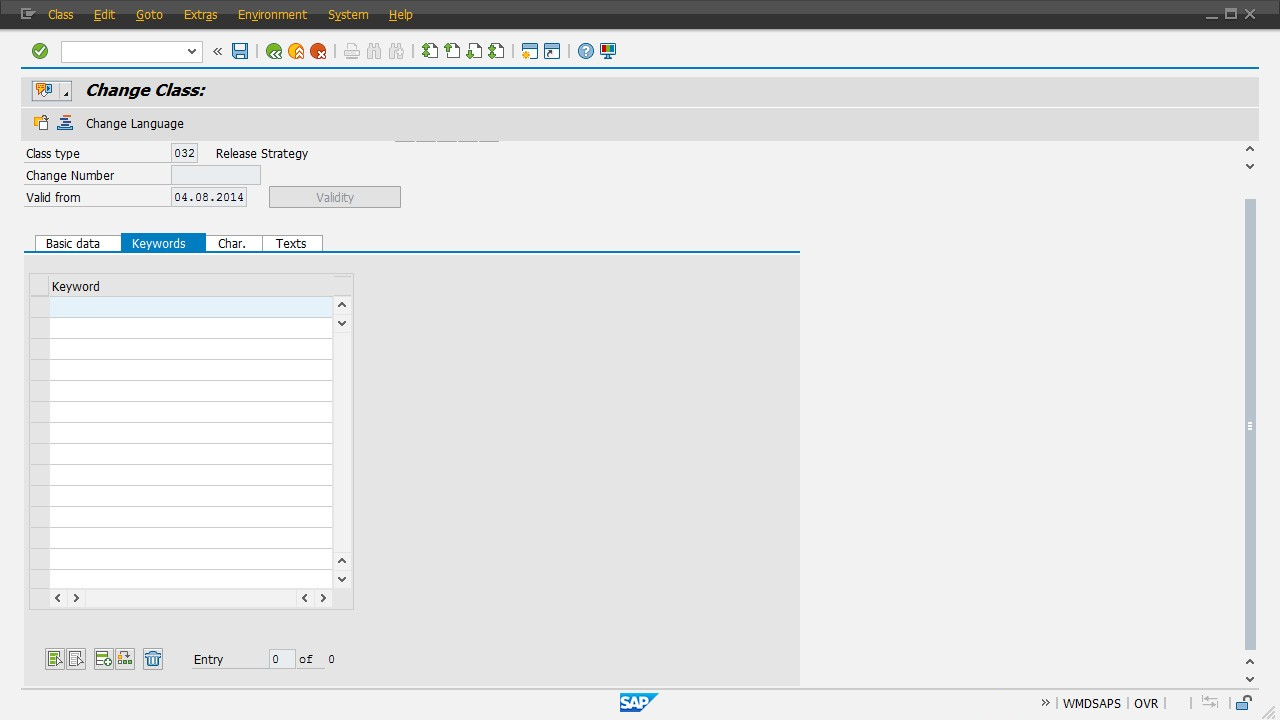This screenshot has width=1280, height=720.
Task: Expand the status bar double-arrow chevron
Action: 1046,703
